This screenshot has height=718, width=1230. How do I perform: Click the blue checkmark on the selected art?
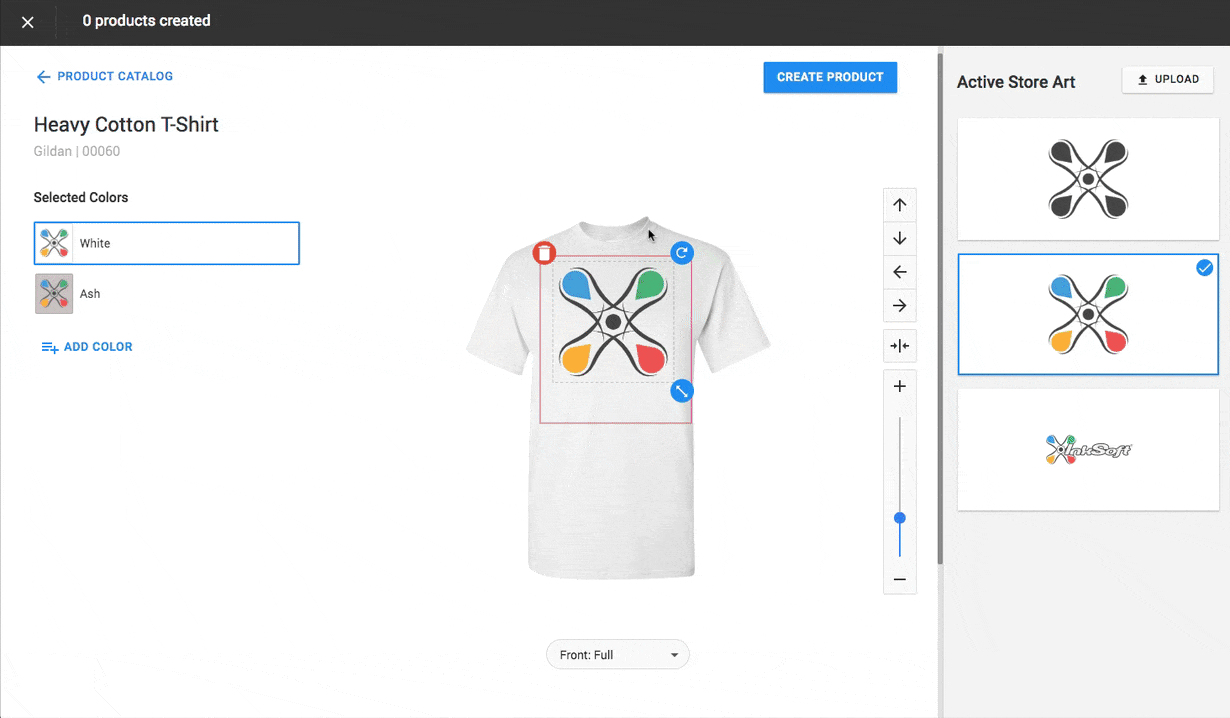click(x=1205, y=267)
